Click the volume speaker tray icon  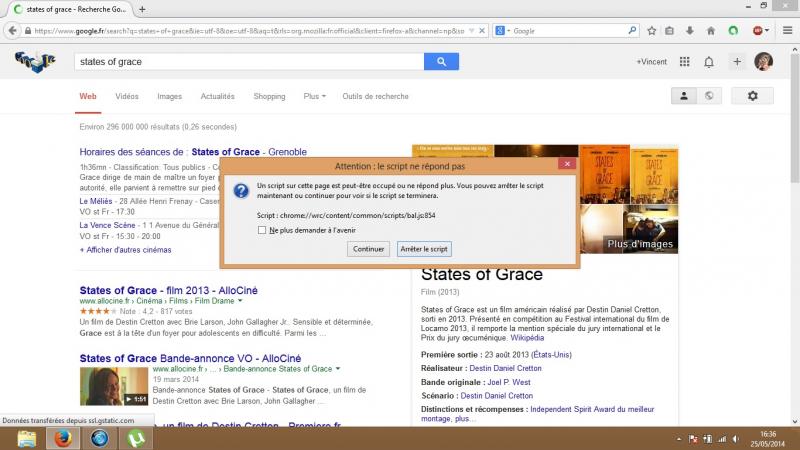click(736, 439)
